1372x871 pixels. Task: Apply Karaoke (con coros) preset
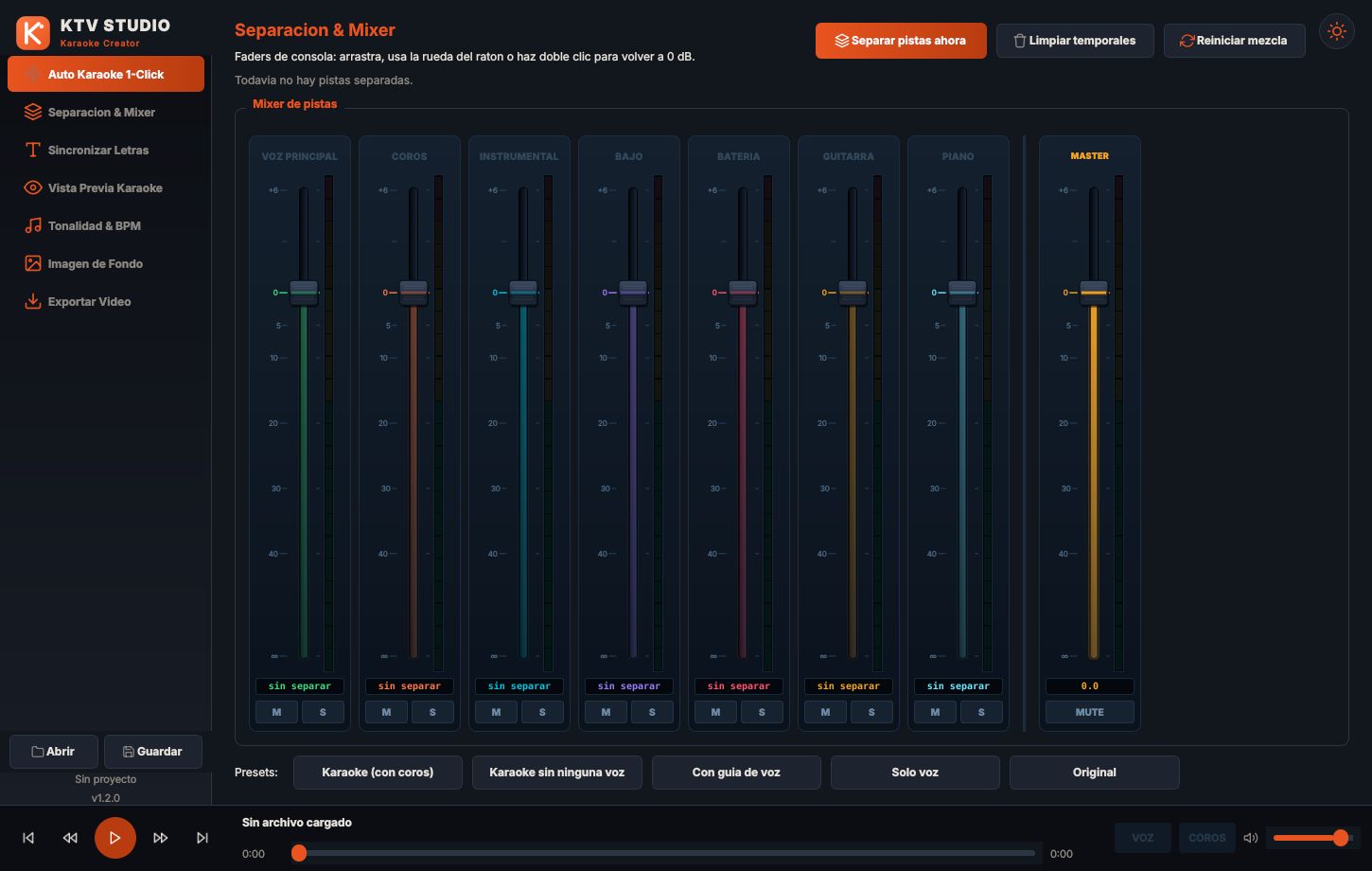(378, 773)
